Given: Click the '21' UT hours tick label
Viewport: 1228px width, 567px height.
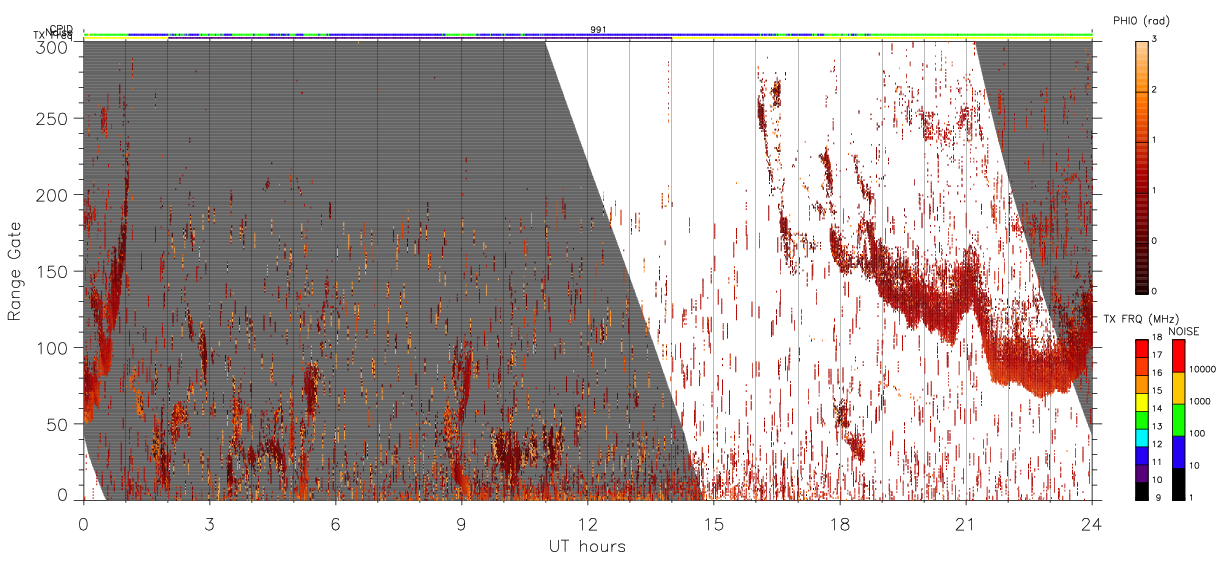Looking at the screenshot, I should pyautogui.click(x=966, y=523).
